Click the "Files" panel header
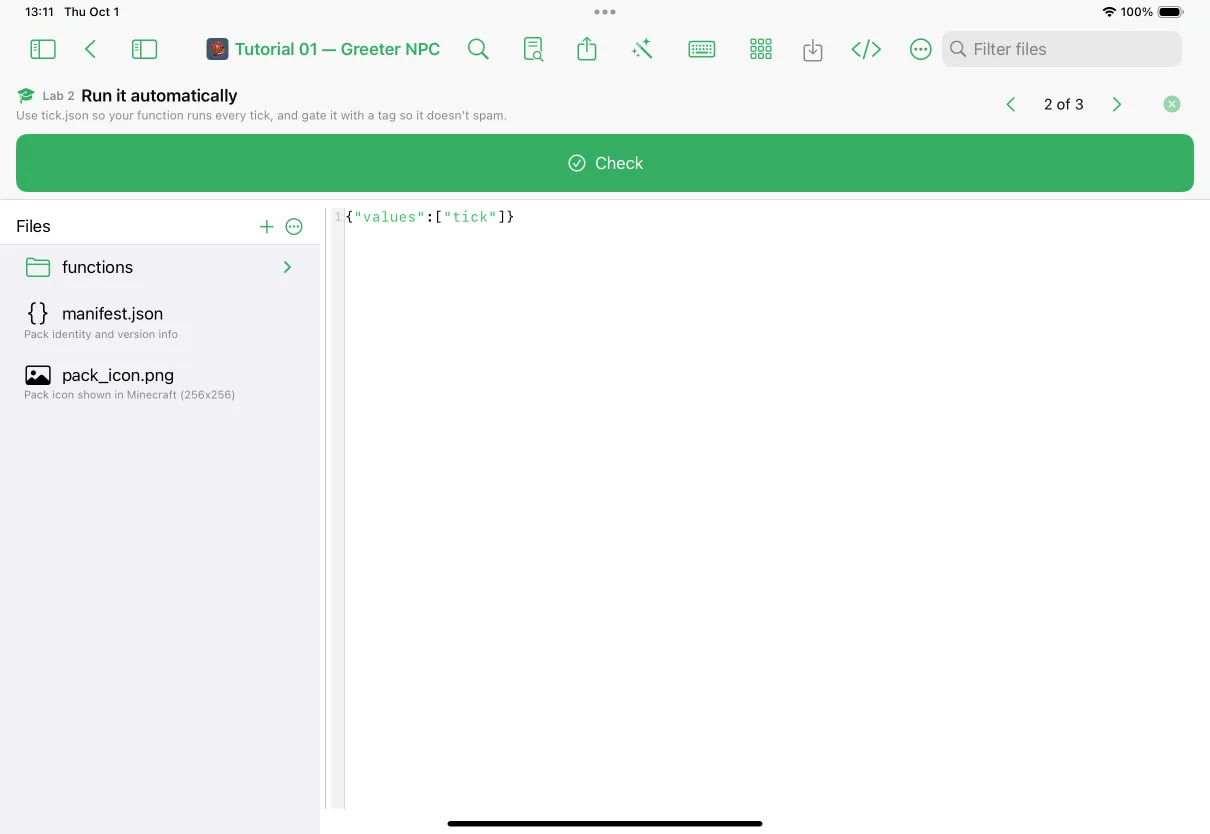 click(33, 227)
